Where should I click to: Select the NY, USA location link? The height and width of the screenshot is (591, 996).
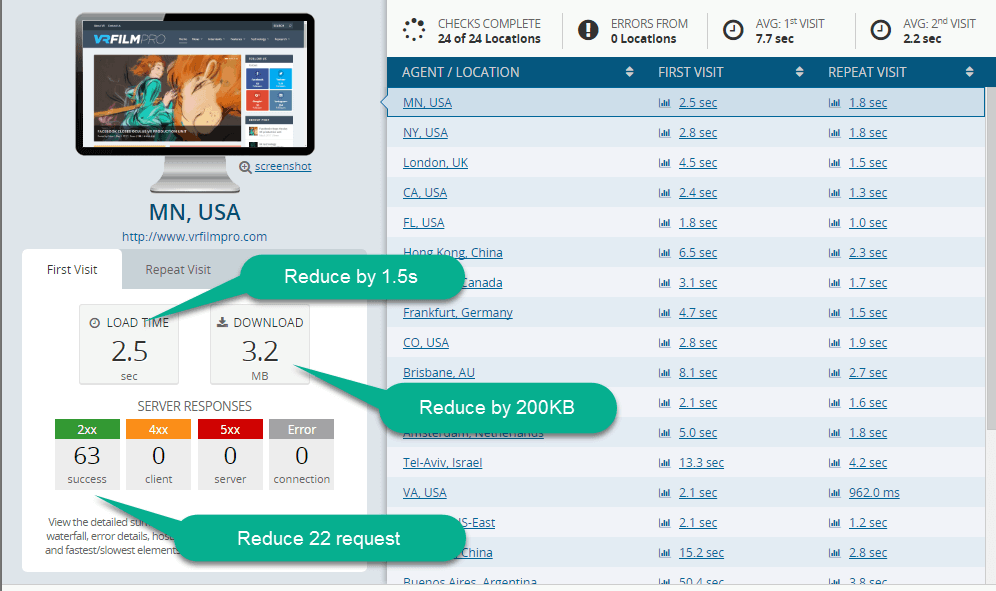[x=425, y=133]
